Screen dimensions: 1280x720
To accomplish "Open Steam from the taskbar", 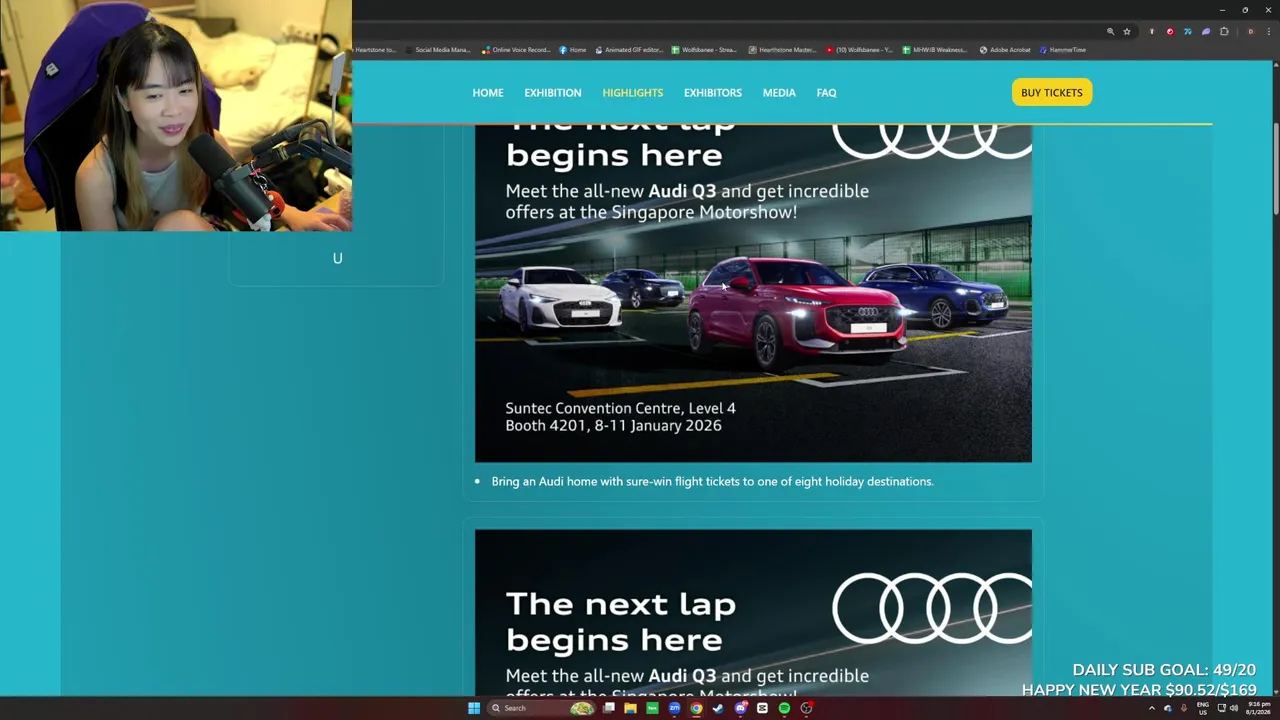I will click(x=718, y=708).
